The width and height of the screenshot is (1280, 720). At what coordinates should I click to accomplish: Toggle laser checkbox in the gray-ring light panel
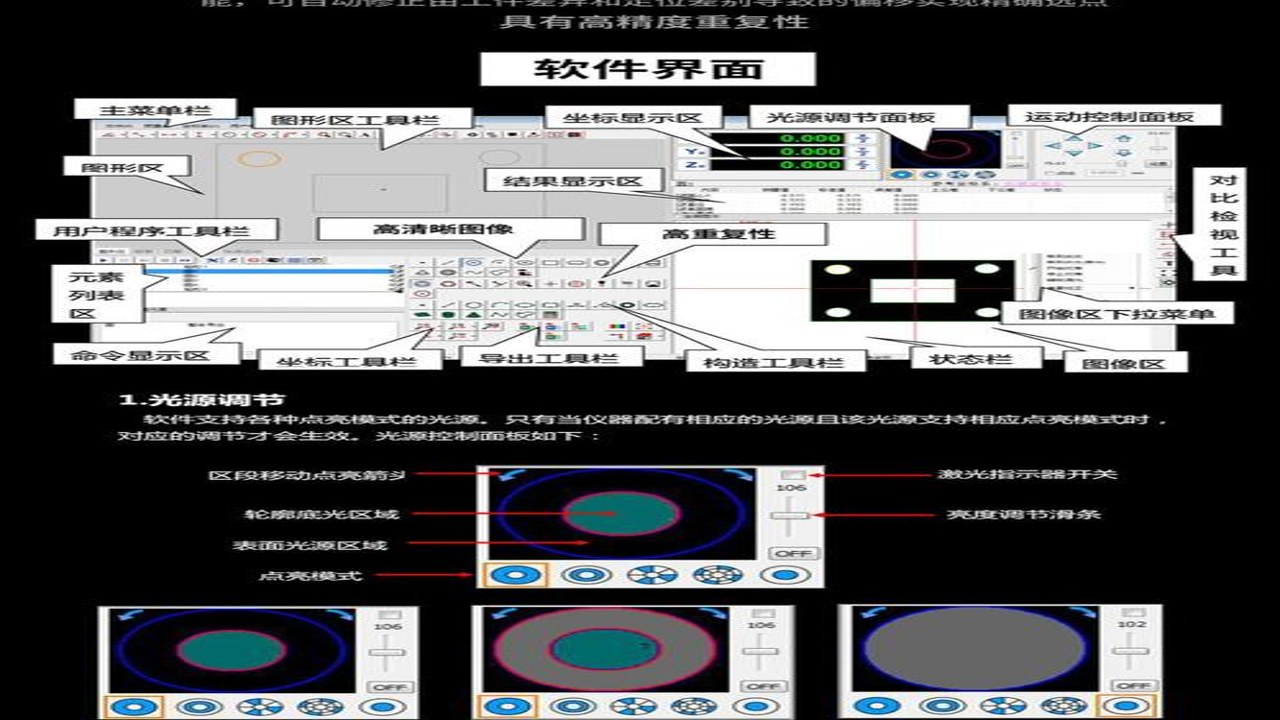[x=764, y=613]
